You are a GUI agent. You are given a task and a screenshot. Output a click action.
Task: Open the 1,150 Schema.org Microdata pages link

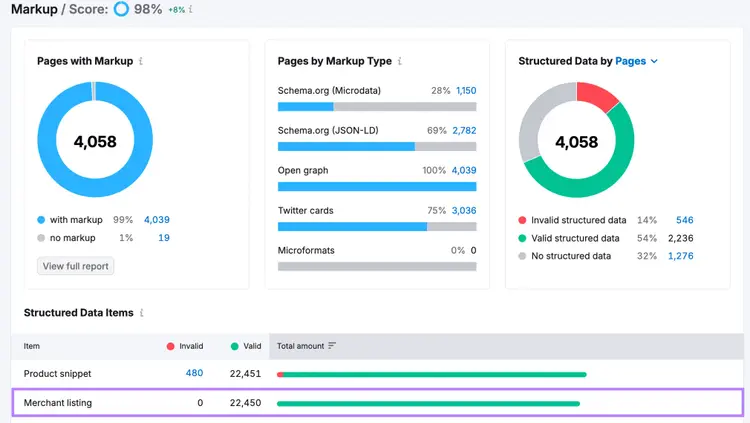tap(466, 90)
